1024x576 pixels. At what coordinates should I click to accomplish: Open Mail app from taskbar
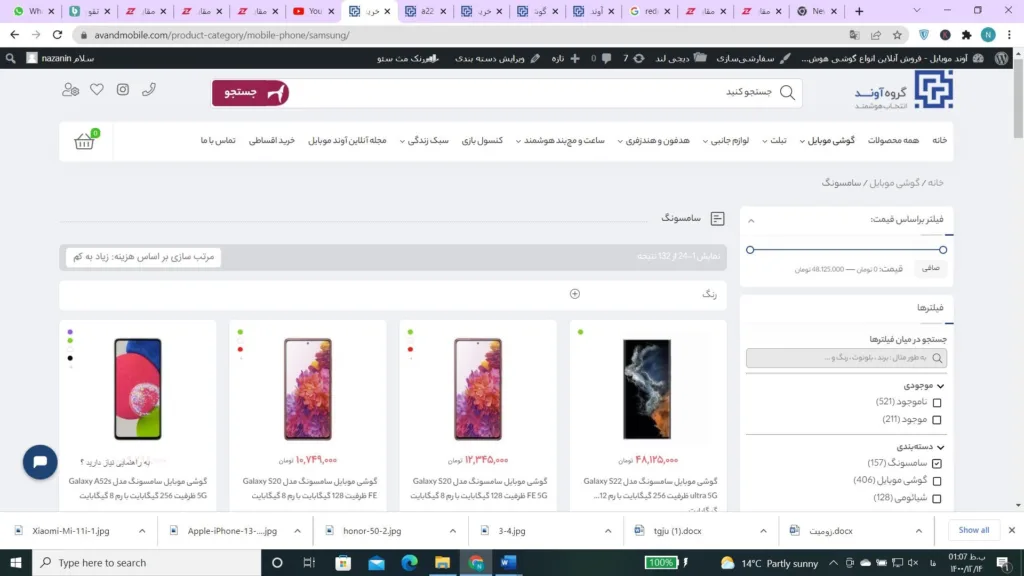[376, 562]
